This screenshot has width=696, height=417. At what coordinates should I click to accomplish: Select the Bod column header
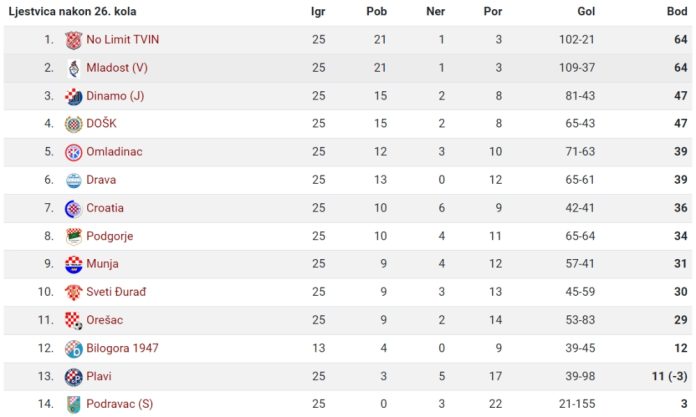(677, 12)
